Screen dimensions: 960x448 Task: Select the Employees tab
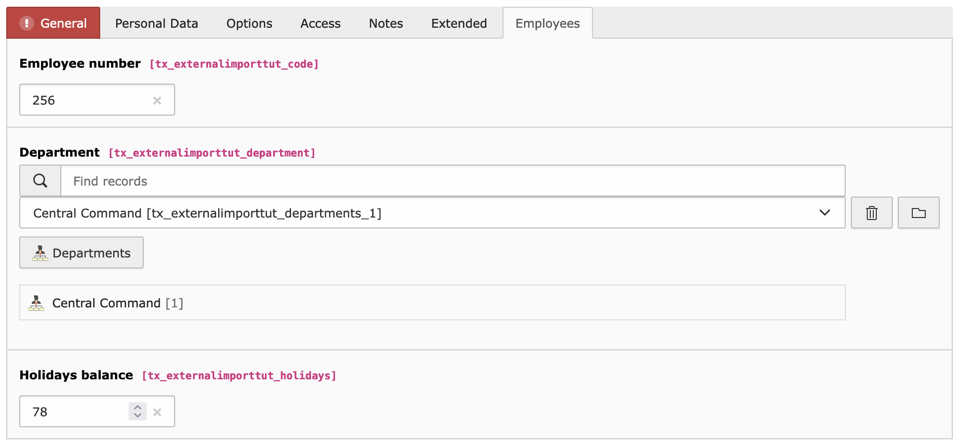[547, 23]
